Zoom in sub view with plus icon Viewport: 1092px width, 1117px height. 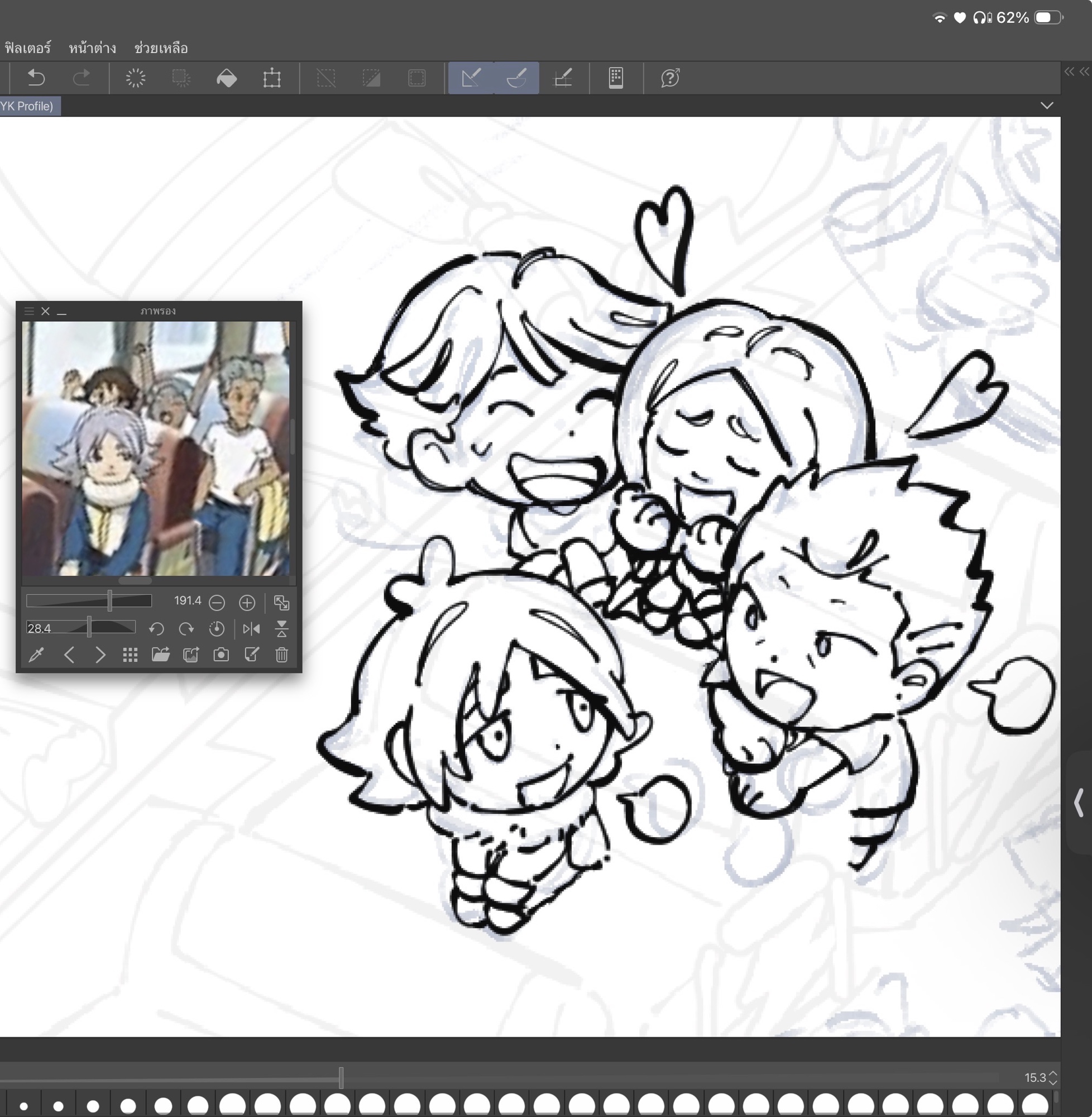click(247, 603)
